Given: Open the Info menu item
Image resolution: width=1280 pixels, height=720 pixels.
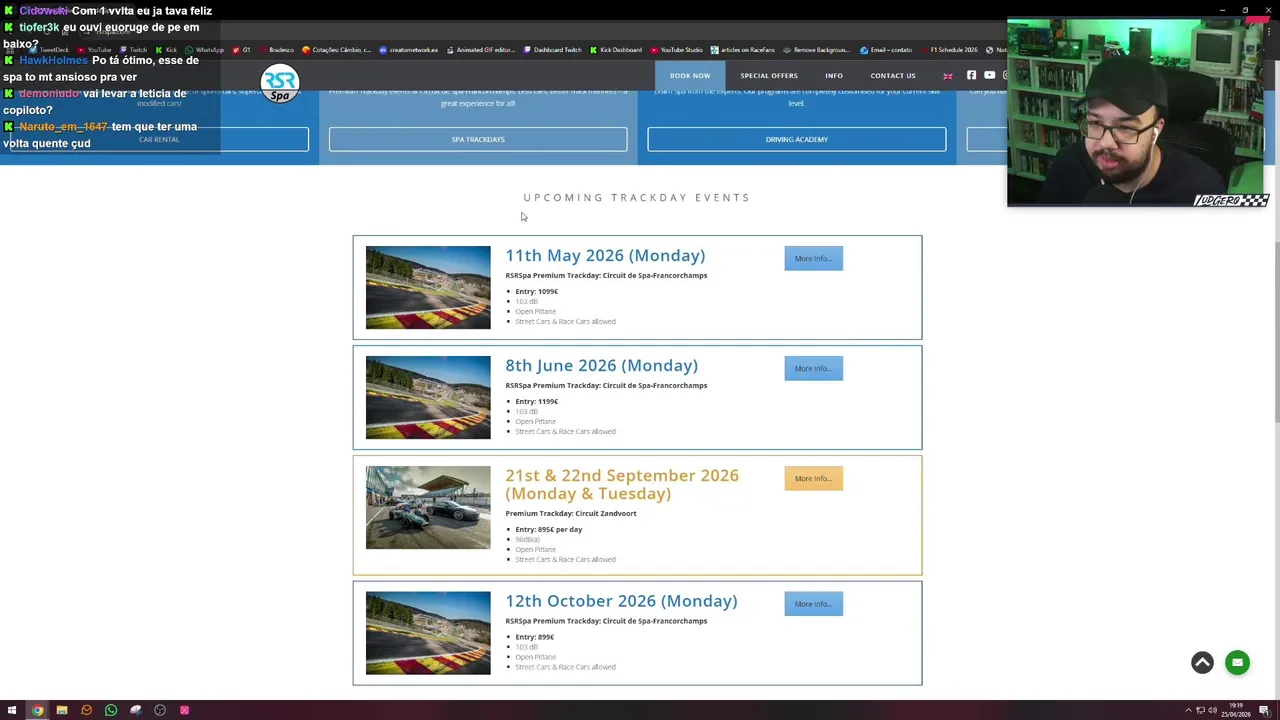Looking at the screenshot, I should click(834, 76).
